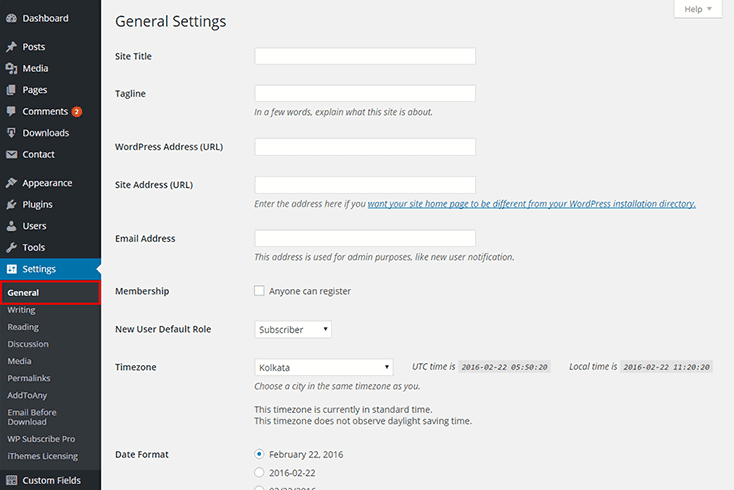Select the 2016-02-22 date format

click(x=259, y=472)
